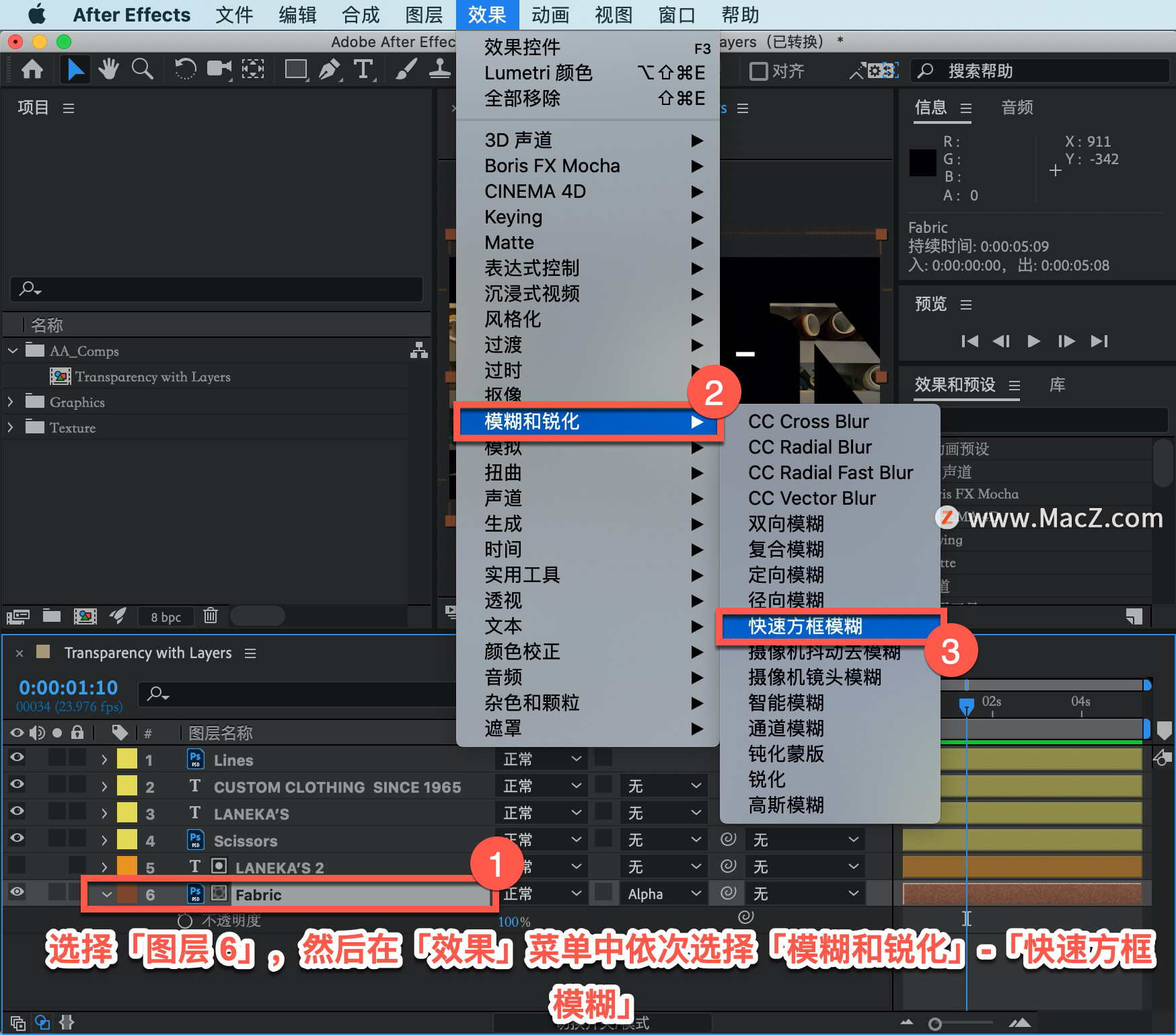The width and height of the screenshot is (1176, 1035).
Task: Click the play button in Preview panel
Action: [x=1034, y=341]
